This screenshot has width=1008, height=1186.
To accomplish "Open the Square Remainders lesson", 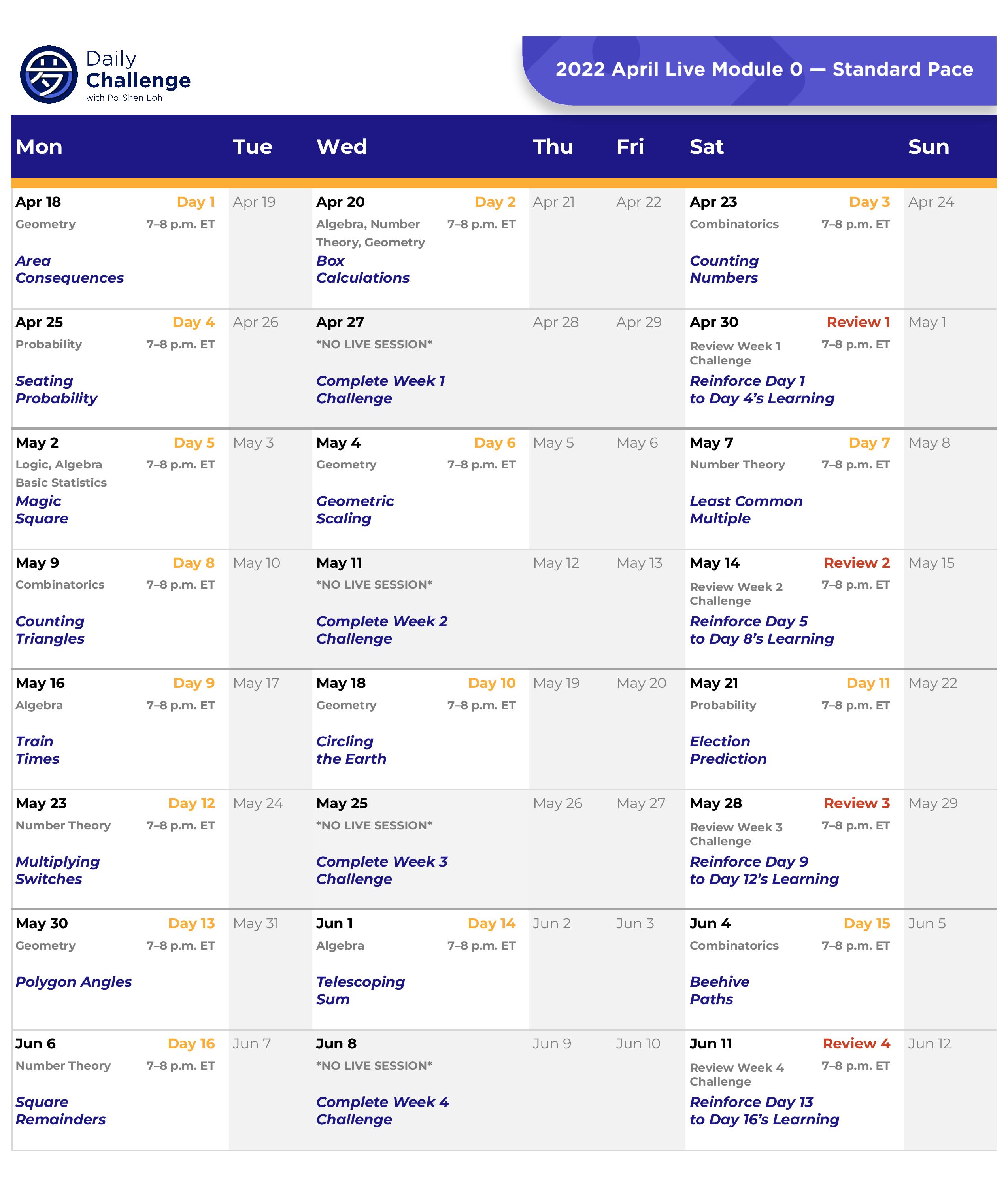I will (x=60, y=1110).
